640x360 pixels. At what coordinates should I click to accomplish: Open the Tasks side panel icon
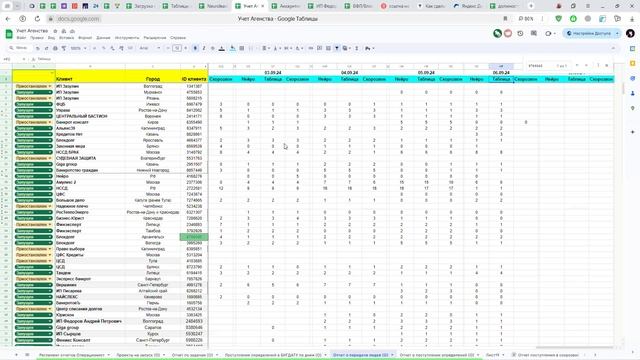(632, 78)
